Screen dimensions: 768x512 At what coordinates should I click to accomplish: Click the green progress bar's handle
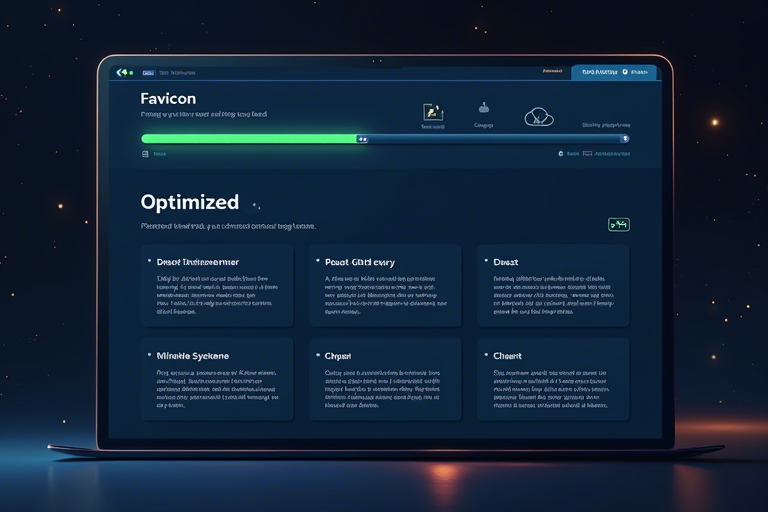pos(362,139)
